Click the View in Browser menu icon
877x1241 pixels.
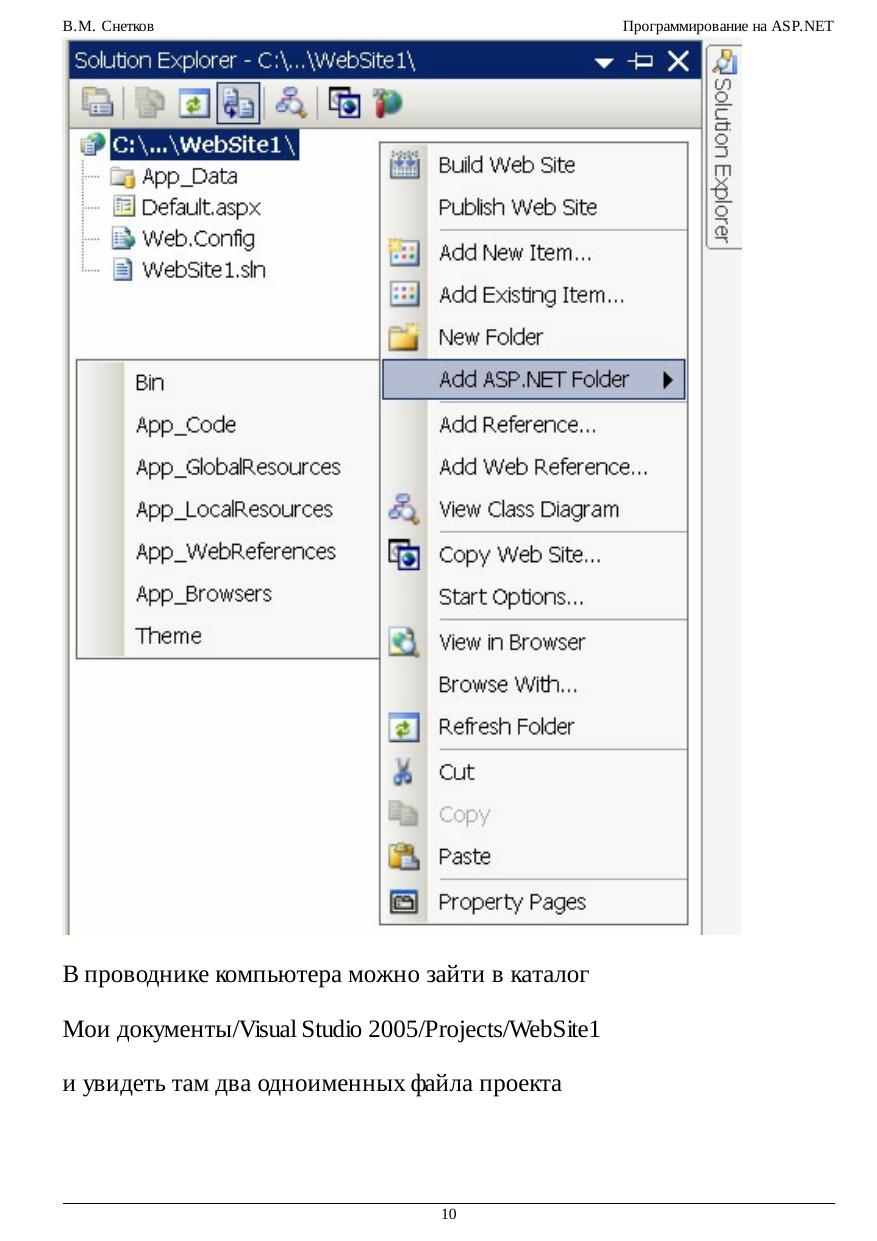click(x=403, y=642)
